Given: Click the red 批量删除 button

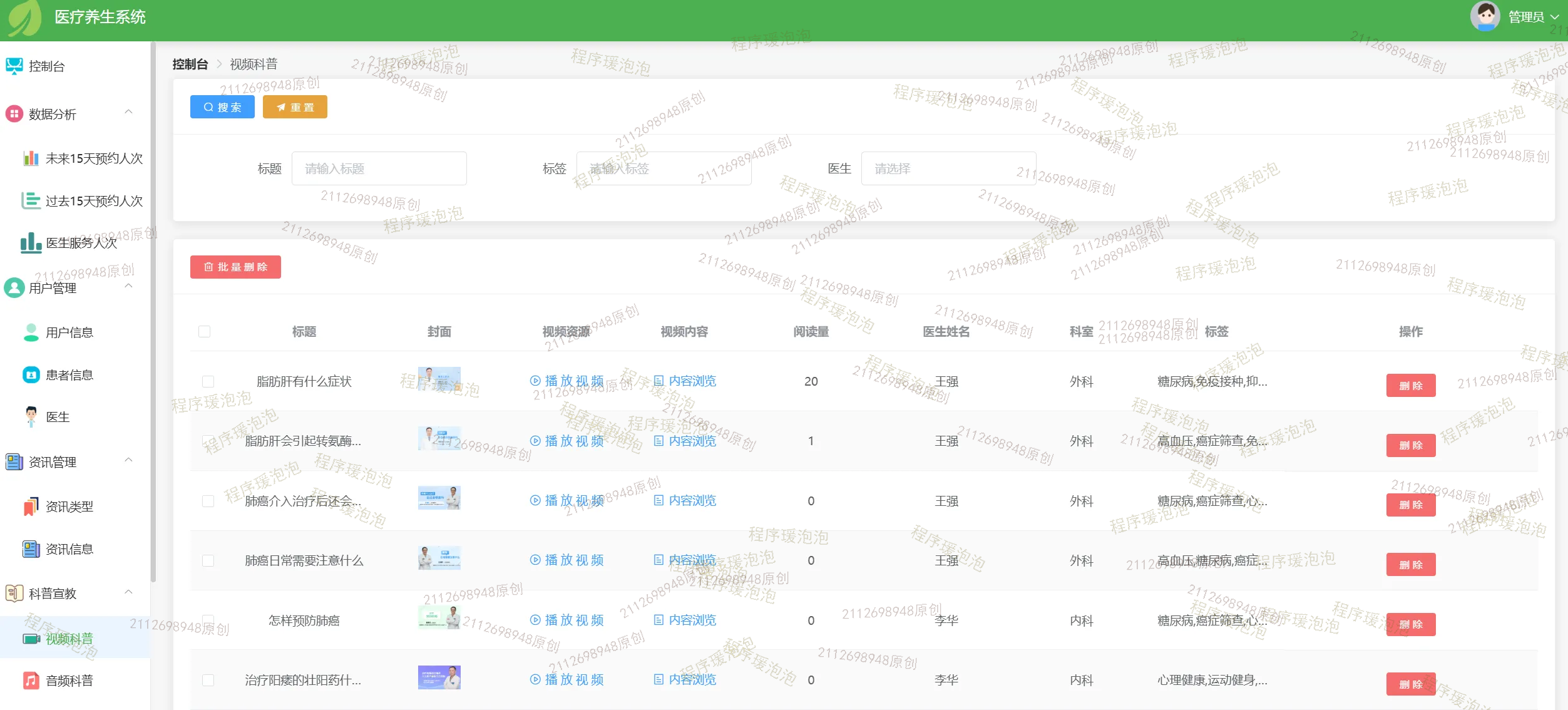Looking at the screenshot, I should 235,267.
